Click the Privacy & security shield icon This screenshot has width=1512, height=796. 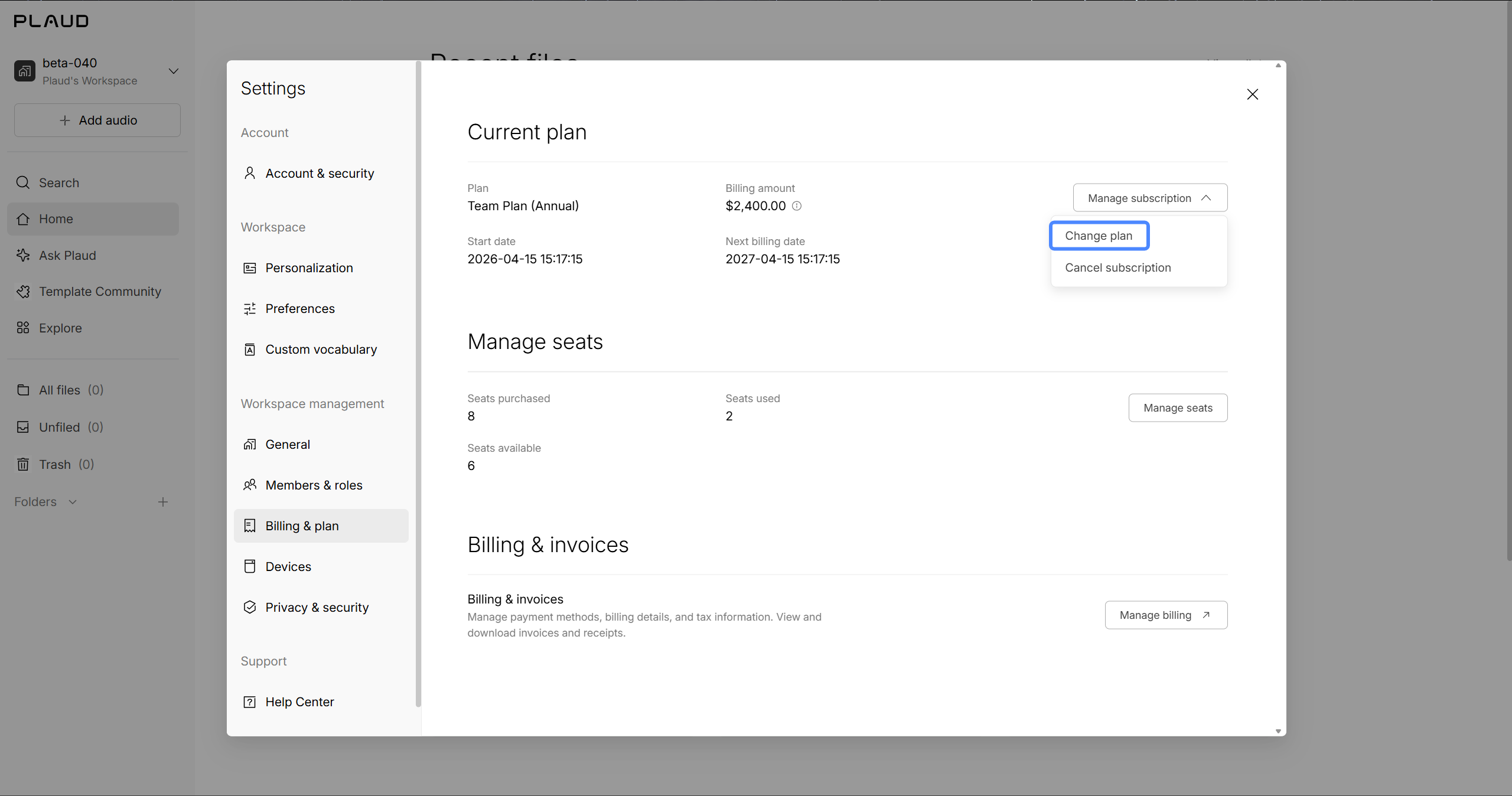click(250, 608)
